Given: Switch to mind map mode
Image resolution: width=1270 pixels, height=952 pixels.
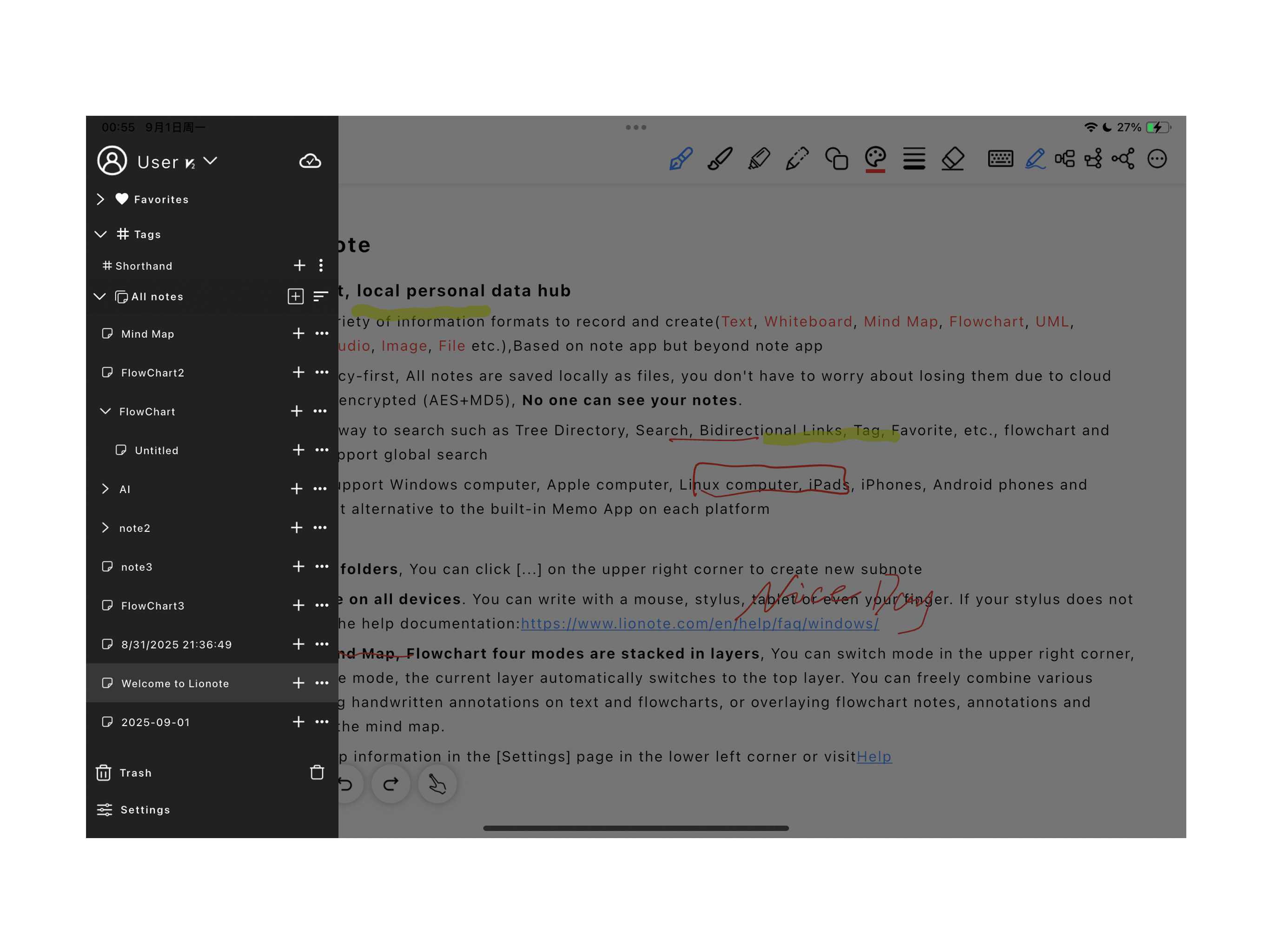Looking at the screenshot, I should pyautogui.click(x=1065, y=159).
